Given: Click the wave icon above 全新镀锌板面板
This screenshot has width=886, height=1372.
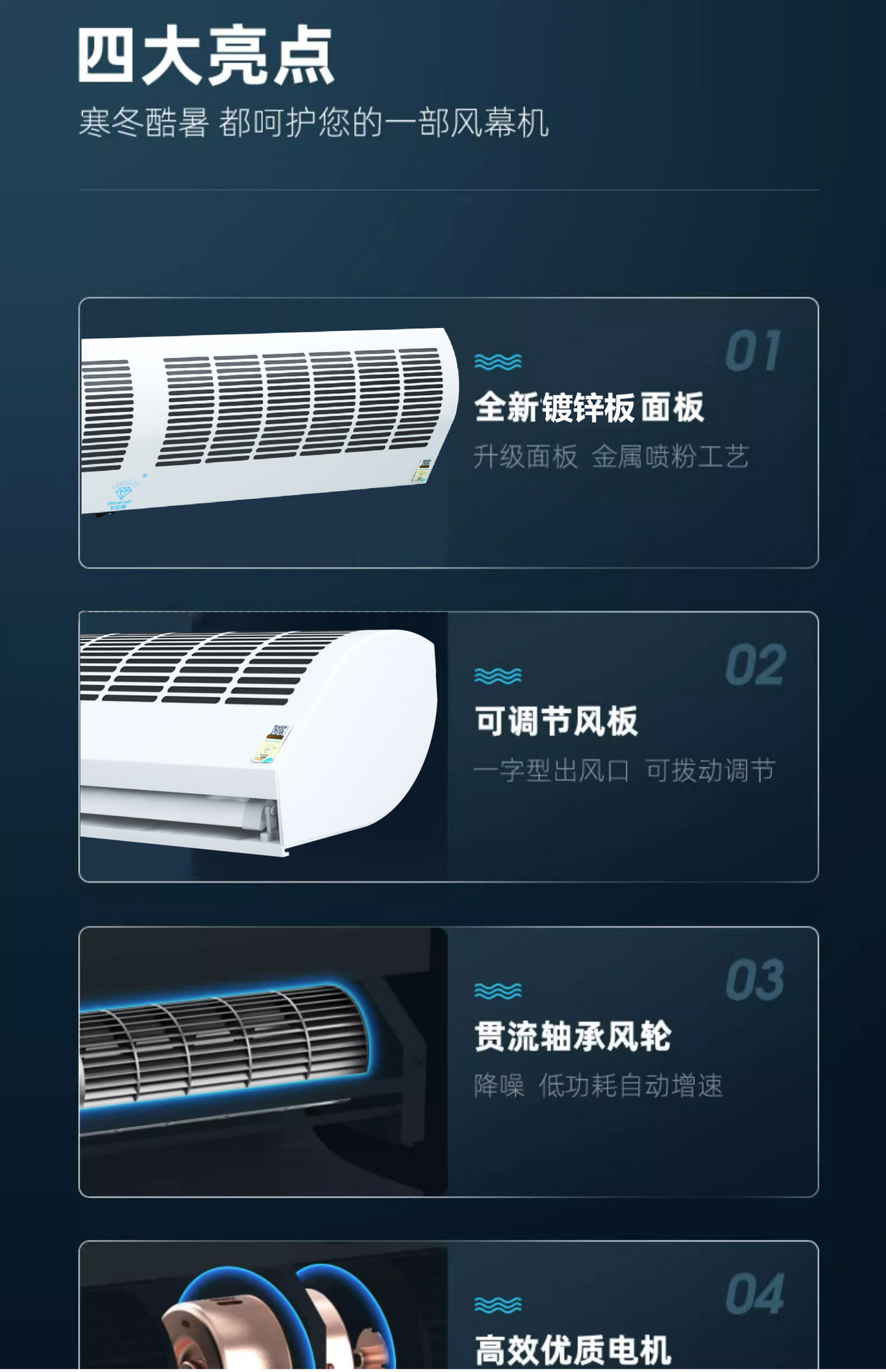Looking at the screenshot, I should click(x=498, y=362).
